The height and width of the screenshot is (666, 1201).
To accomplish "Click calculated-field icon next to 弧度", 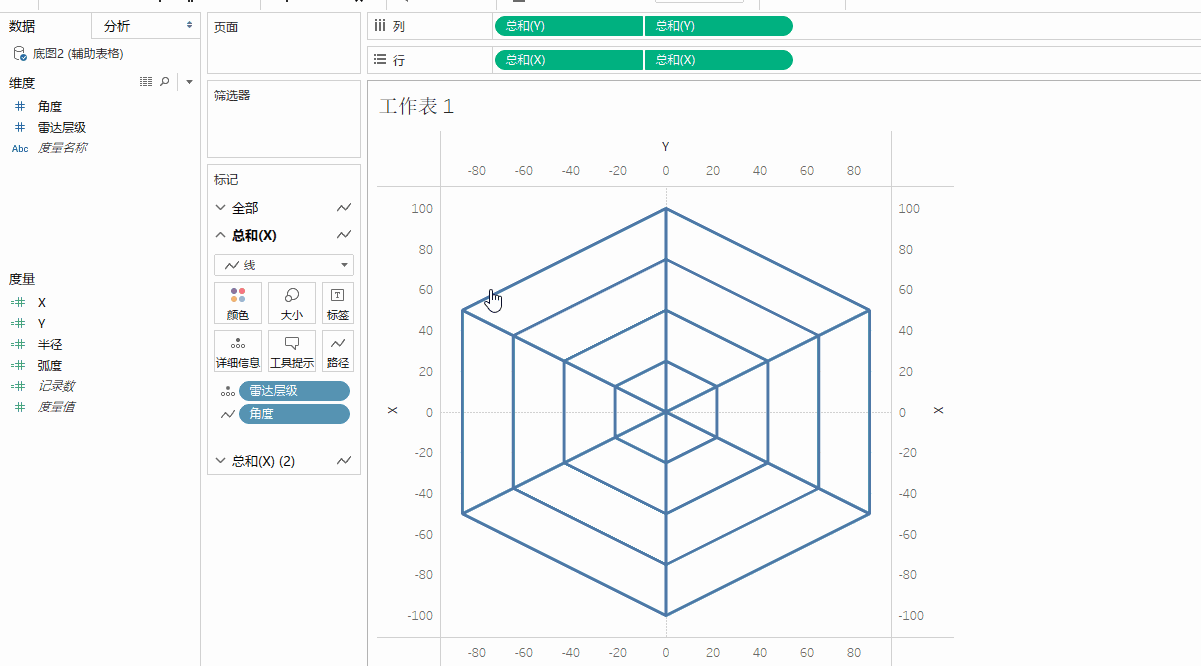I will [19, 365].
